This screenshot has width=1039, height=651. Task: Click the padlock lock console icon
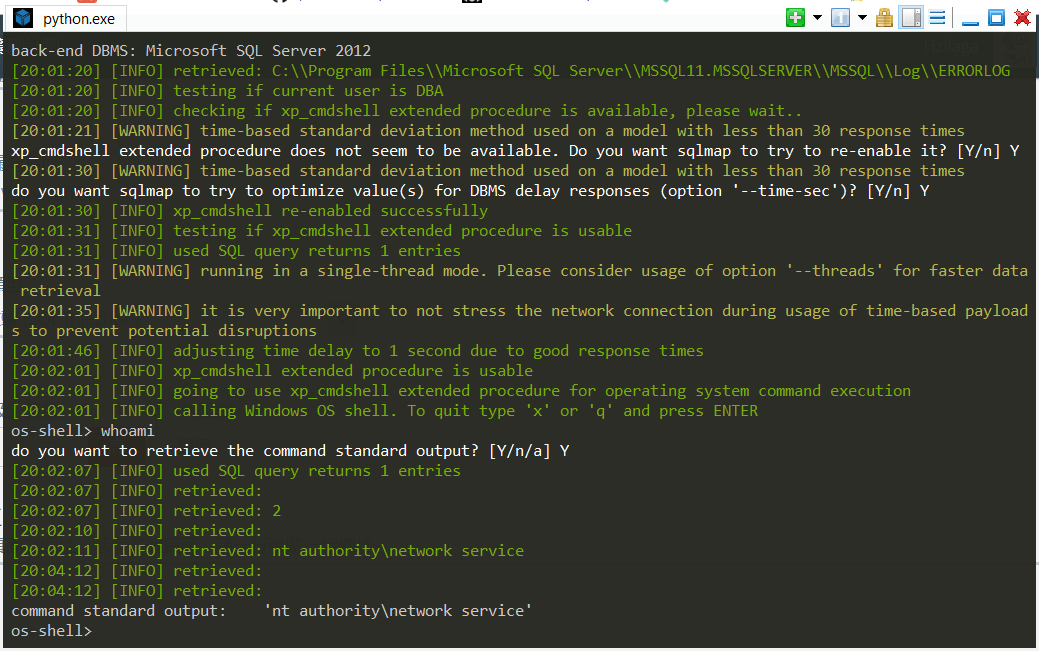click(x=884, y=18)
